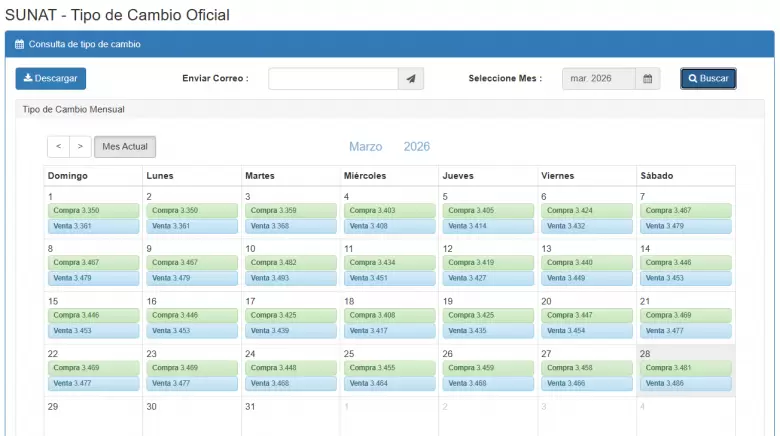This screenshot has height=436, width=780.
Task: Send email with paper plane icon
Action: (411, 79)
